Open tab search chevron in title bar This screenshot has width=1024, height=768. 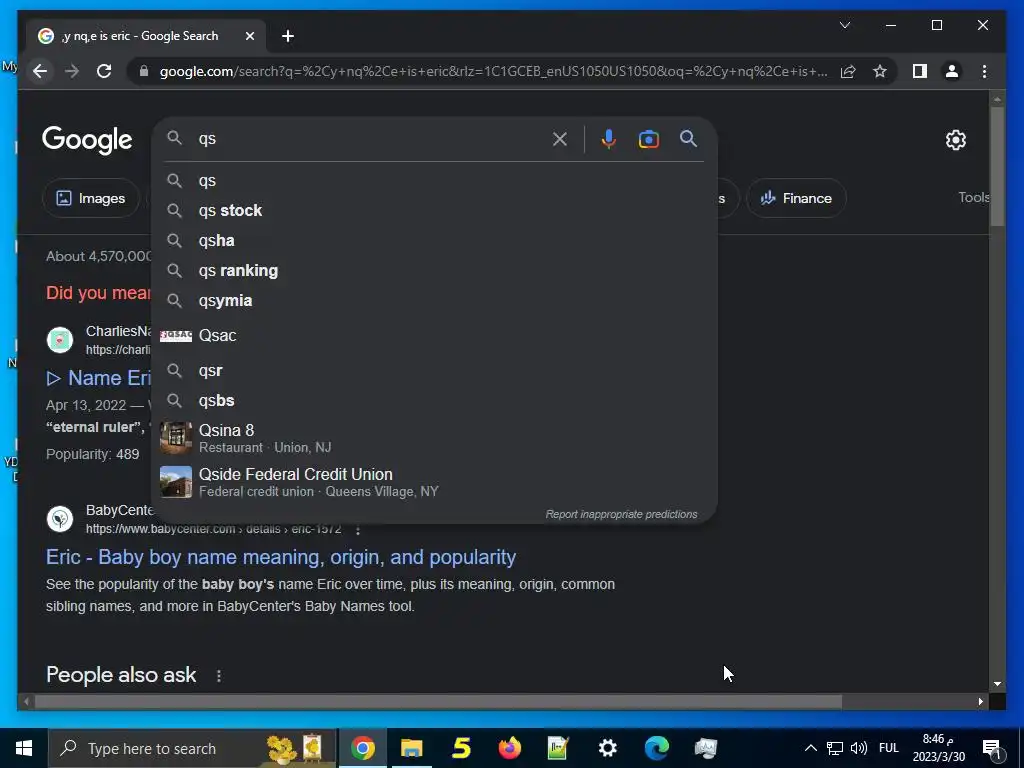click(x=844, y=25)
